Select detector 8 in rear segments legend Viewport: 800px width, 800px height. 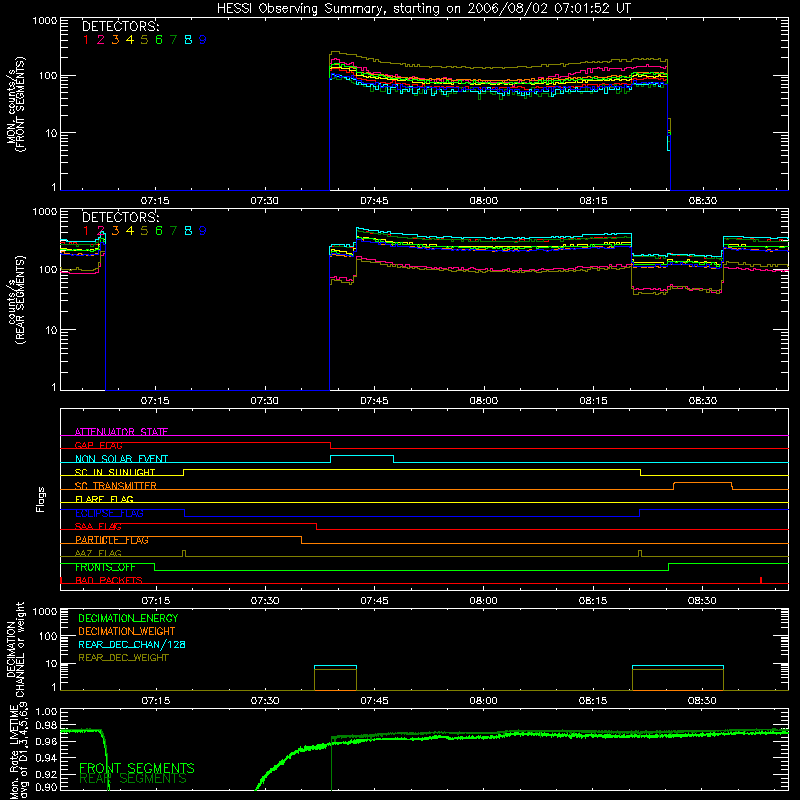pos(188,231)
